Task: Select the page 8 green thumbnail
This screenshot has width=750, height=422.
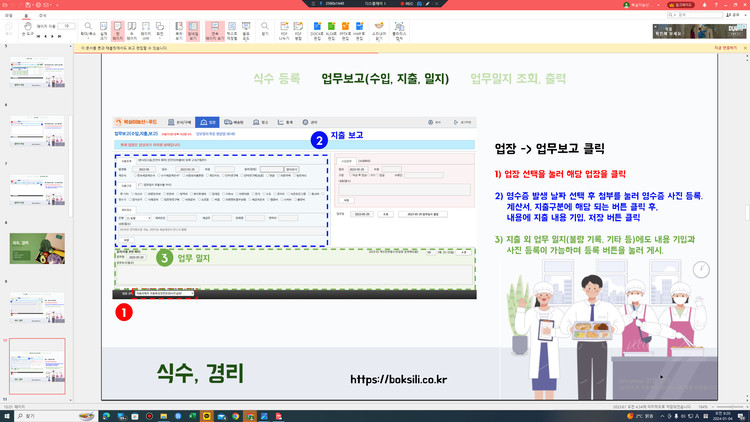Action: (37, 249)
